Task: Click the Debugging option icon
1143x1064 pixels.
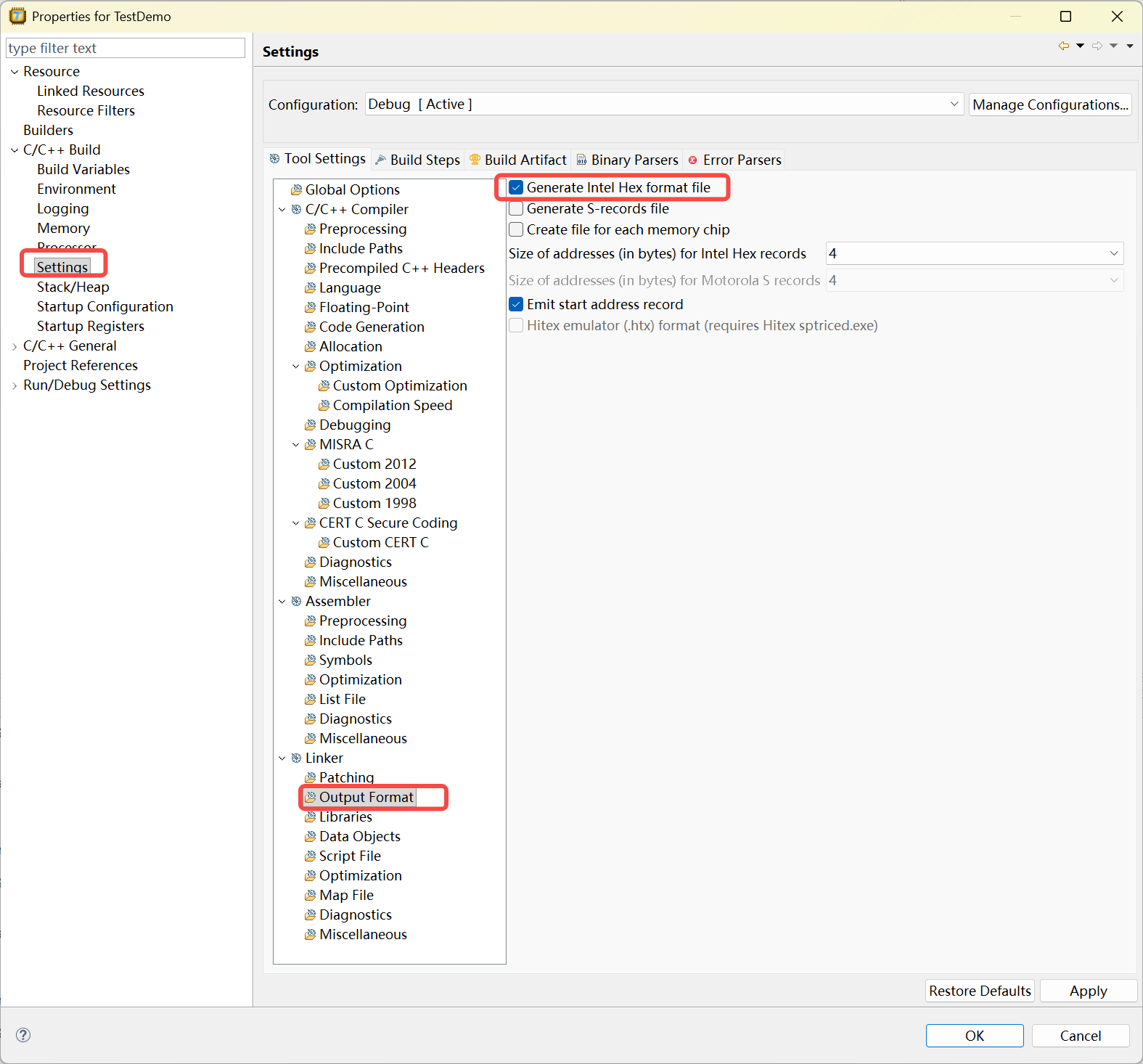Action: (x=310, y=425)
